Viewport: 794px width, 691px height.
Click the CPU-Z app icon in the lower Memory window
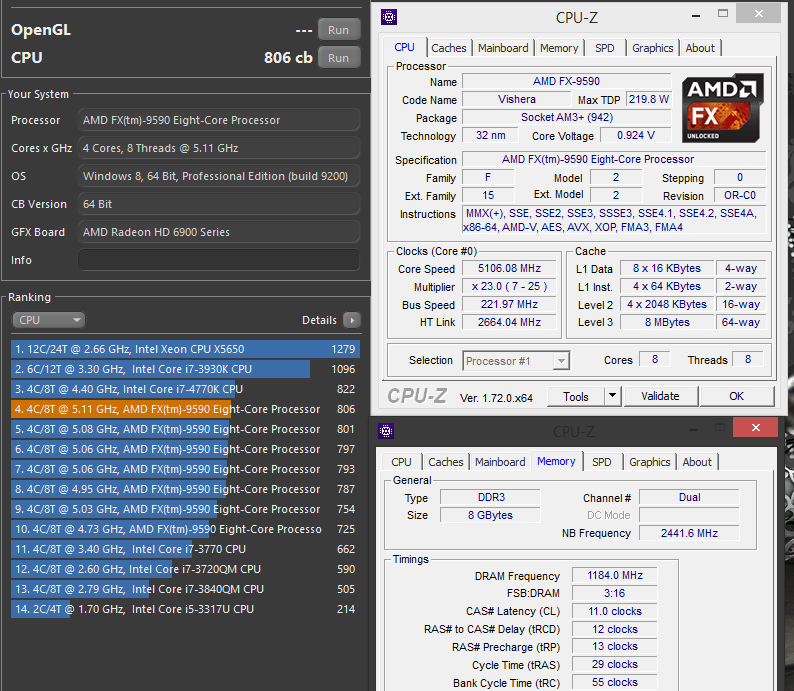point(386,431)
